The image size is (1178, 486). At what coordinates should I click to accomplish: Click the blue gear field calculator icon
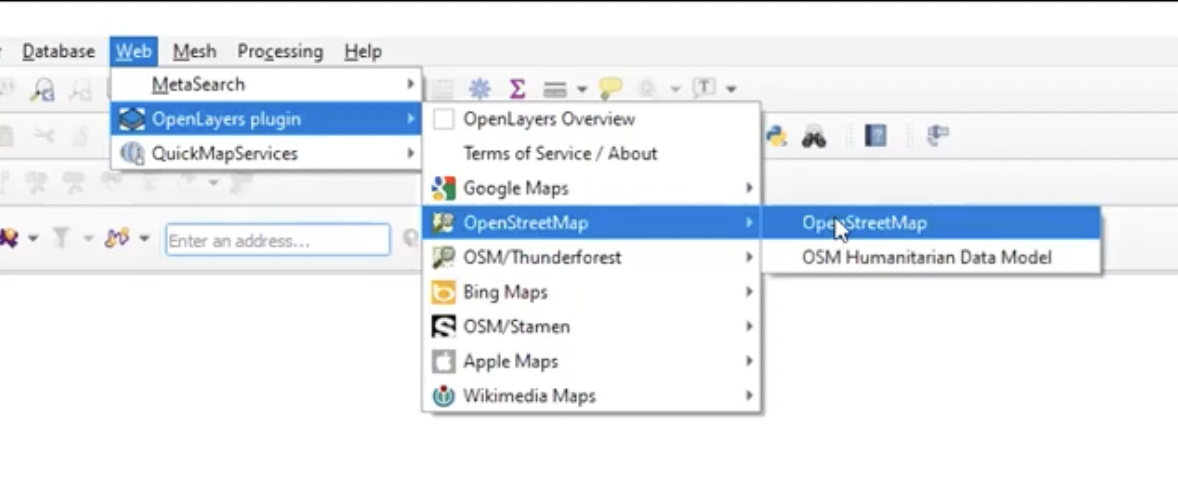click(x=480, y=89)
